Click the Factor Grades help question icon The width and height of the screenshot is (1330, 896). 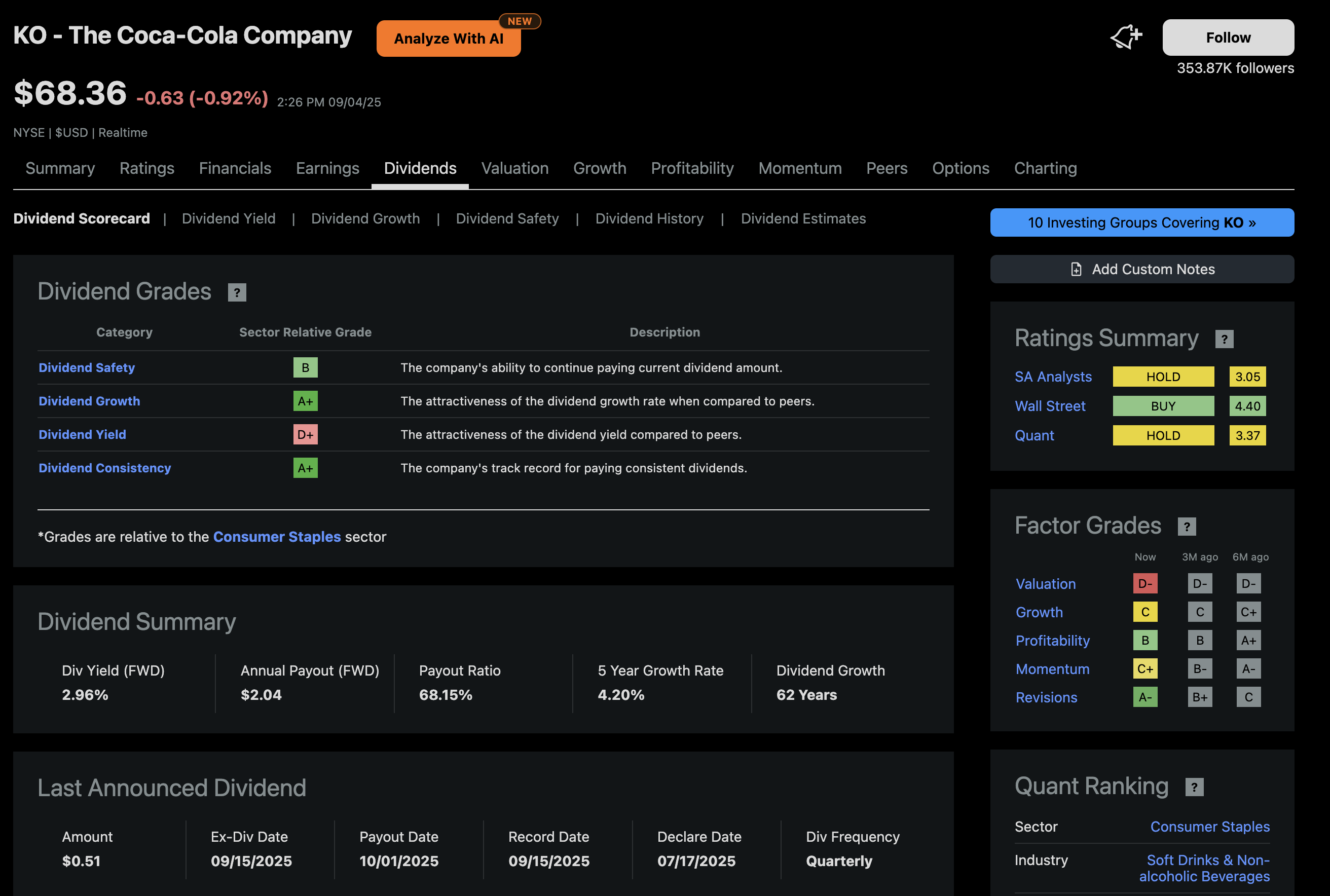(x=1187, y=526)
